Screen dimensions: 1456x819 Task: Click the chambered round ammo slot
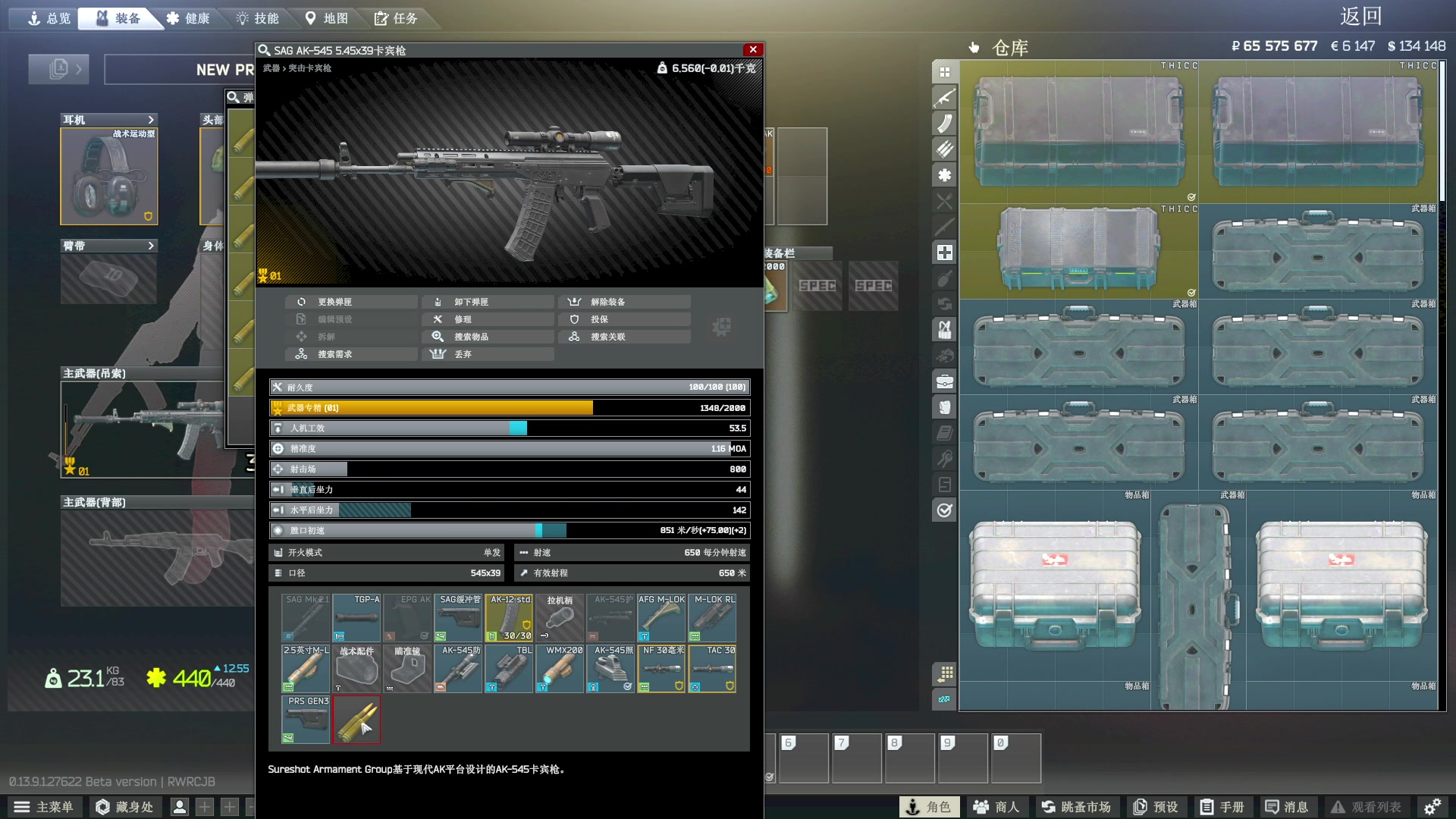(x=356, y=719)
